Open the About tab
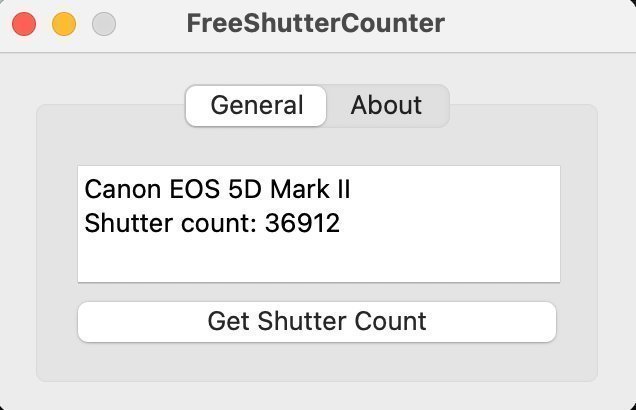Image resolution: width=636 pixels, height=410 pixels. tap(386, 106)
